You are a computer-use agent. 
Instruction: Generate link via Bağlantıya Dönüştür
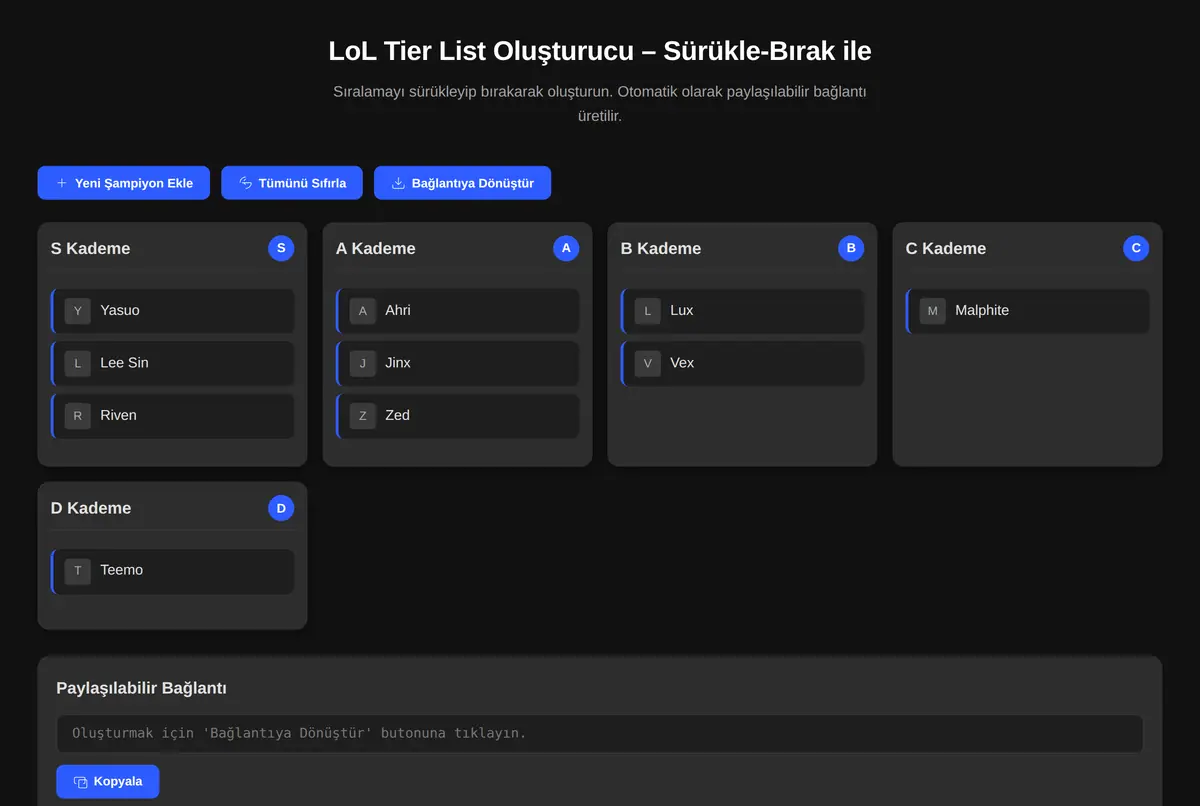(x=462, y=183)
